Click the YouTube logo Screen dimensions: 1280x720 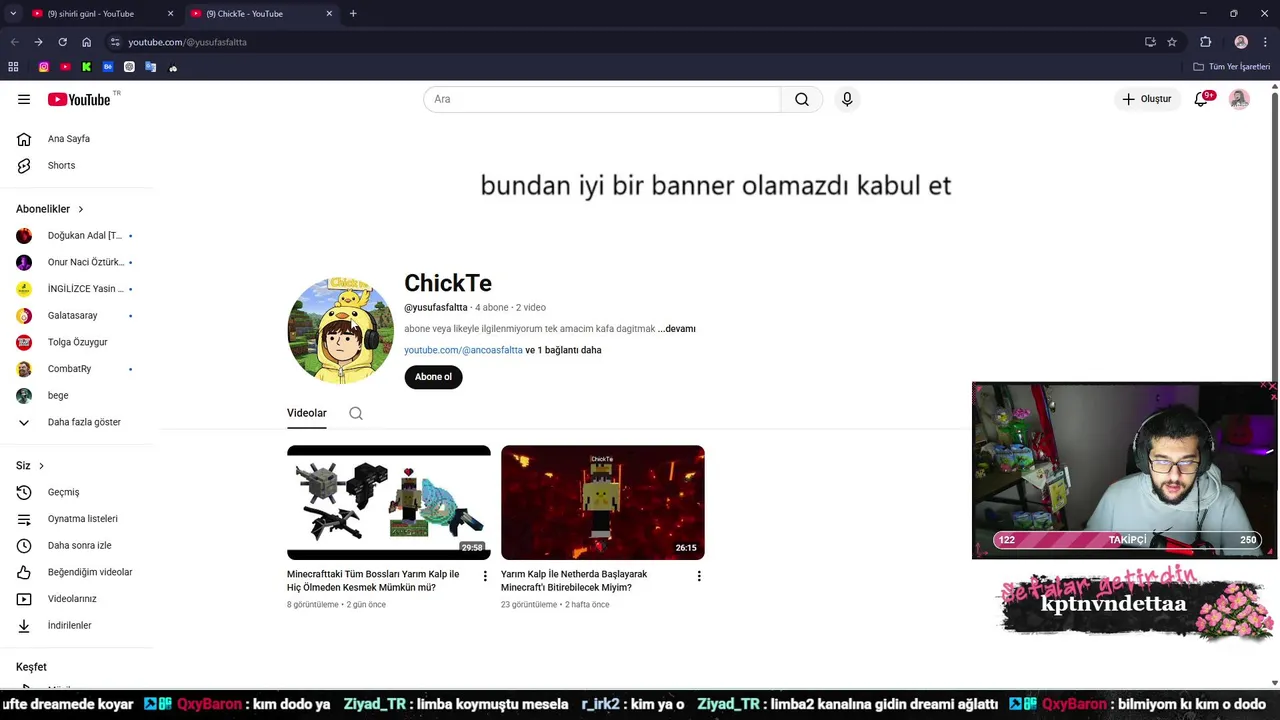click(x=79, y=99)
